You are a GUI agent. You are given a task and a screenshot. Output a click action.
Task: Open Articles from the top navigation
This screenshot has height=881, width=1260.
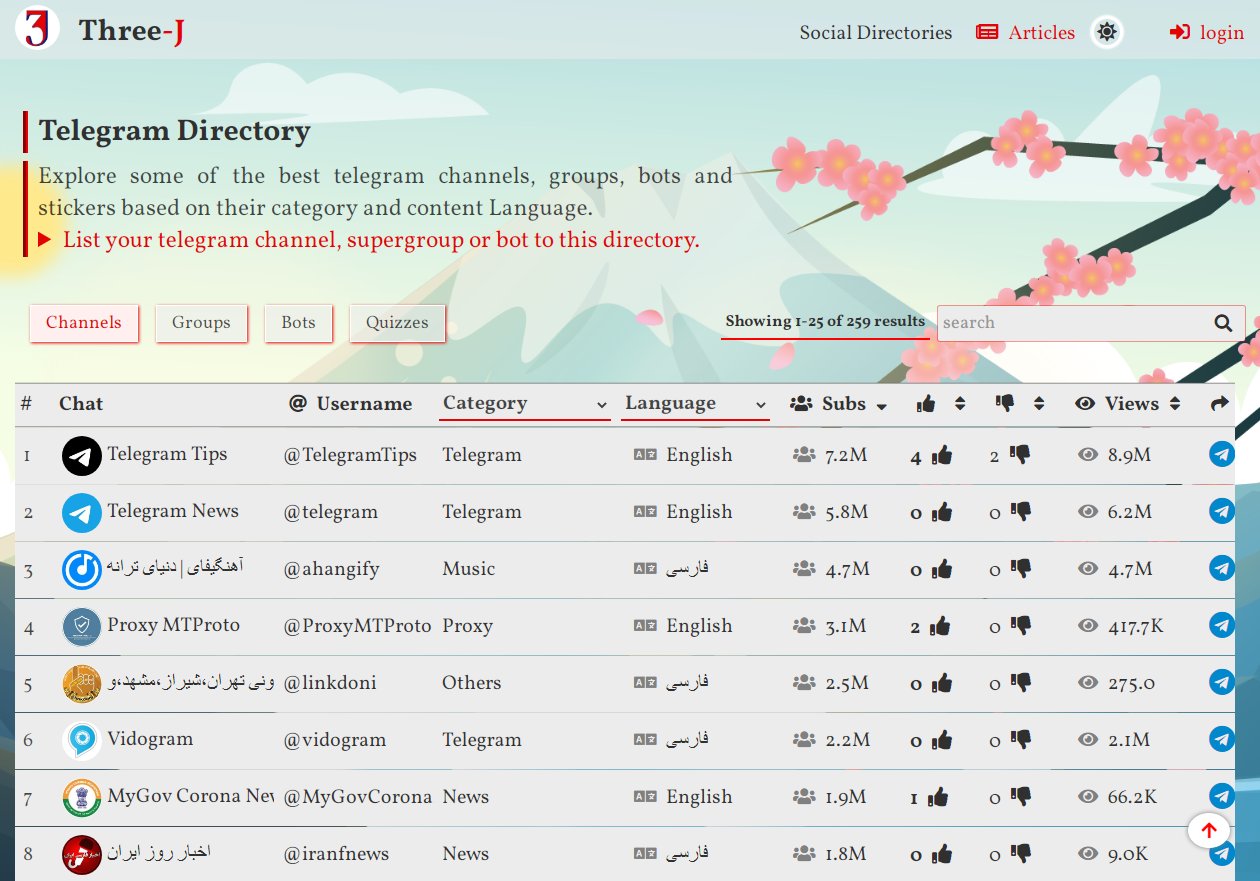(1025, 33)
